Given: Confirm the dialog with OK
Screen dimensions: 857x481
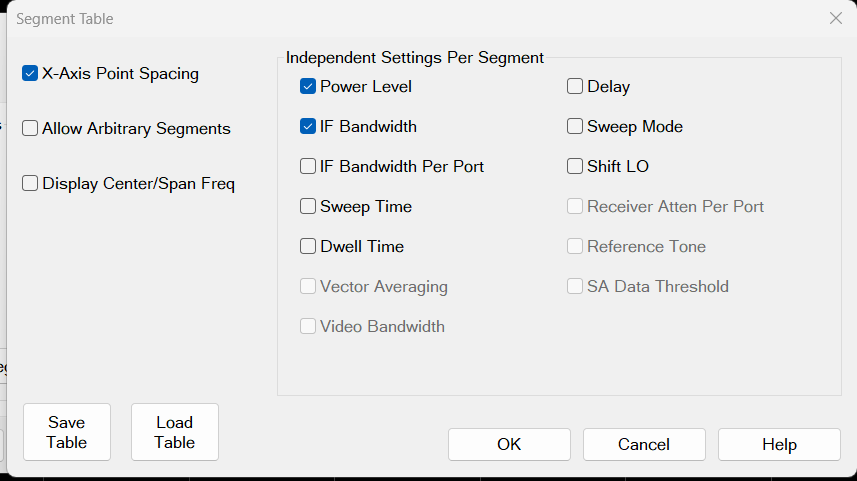Looking at the screenshot, I should 509,444.
